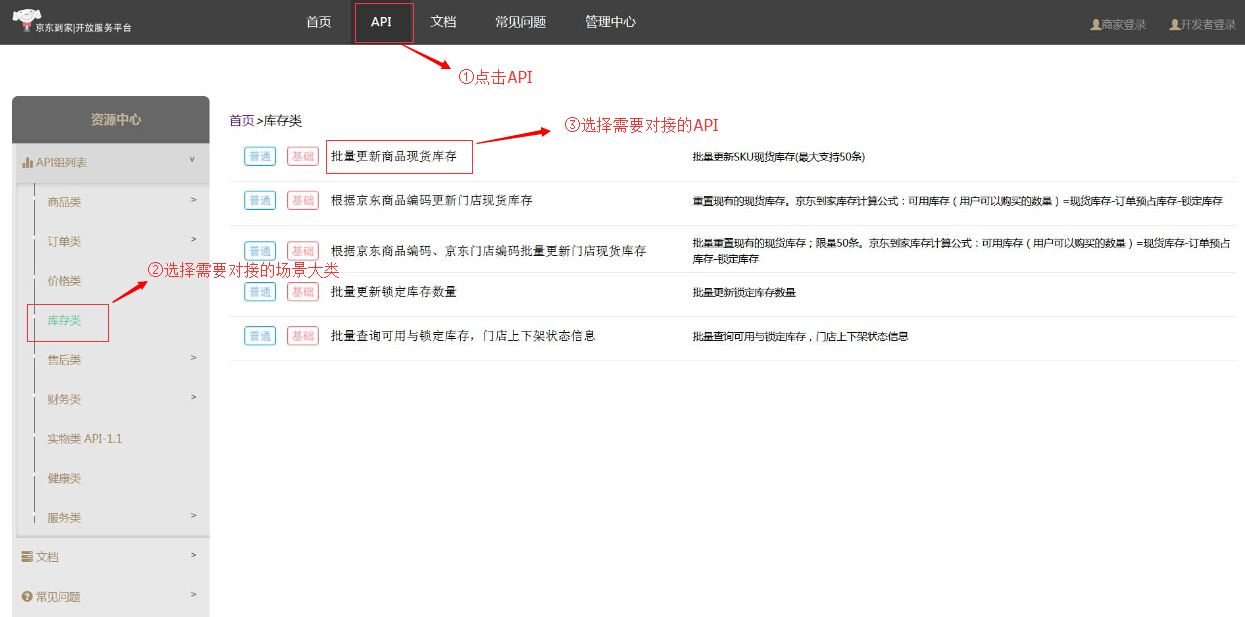Expand the 商品类 category arrow
The height and width of the screenshot is (617, 1245).
194,200
